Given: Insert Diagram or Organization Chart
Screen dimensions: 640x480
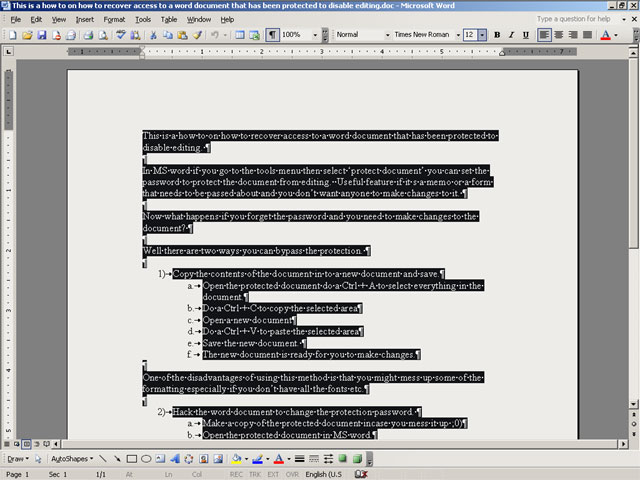Looking at the screenshot, I should [189, 459].
